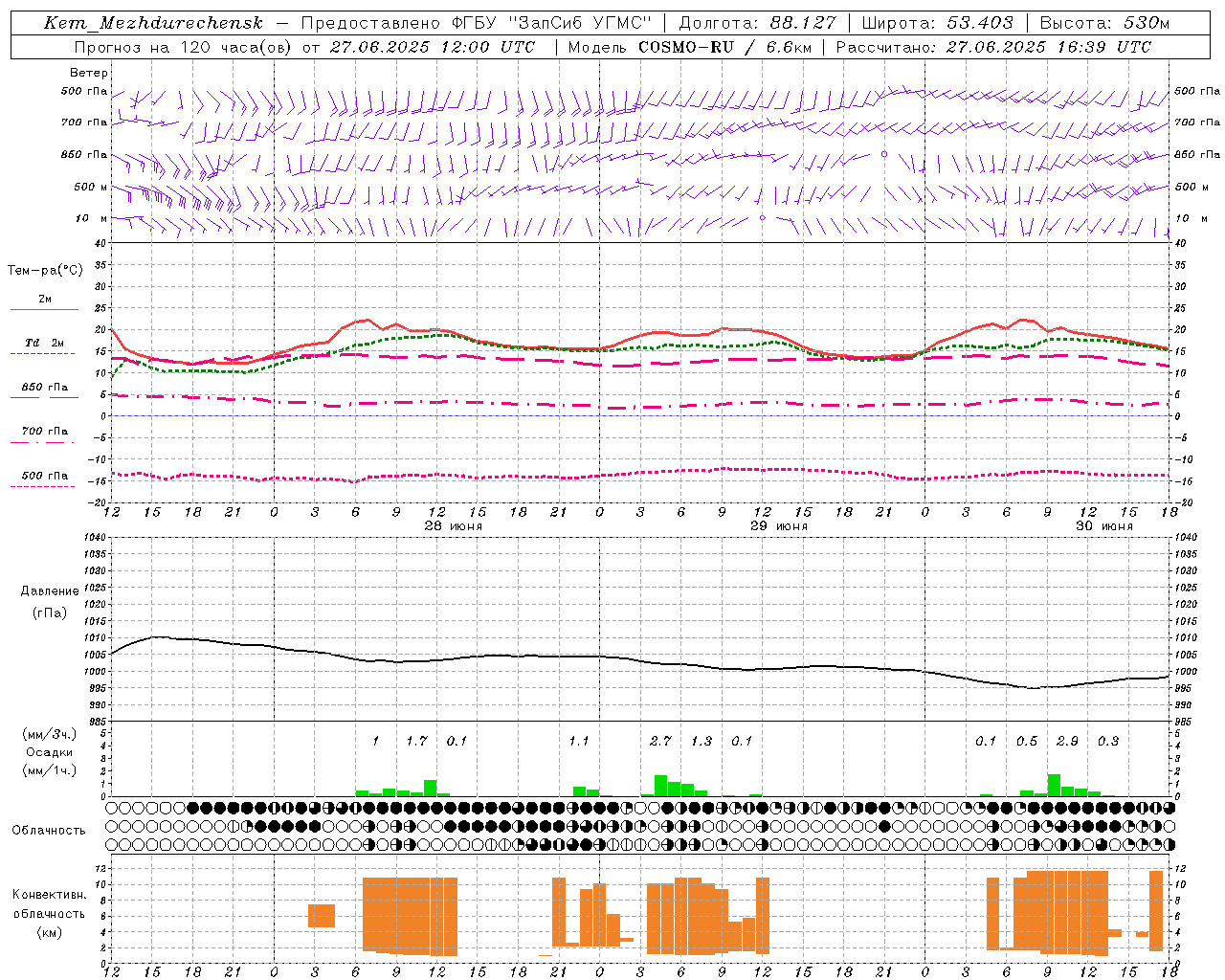Click the station name Kem_Mezhdurechensk
The height and width of the screenshot is (980, 1225).
coord(153,23)
